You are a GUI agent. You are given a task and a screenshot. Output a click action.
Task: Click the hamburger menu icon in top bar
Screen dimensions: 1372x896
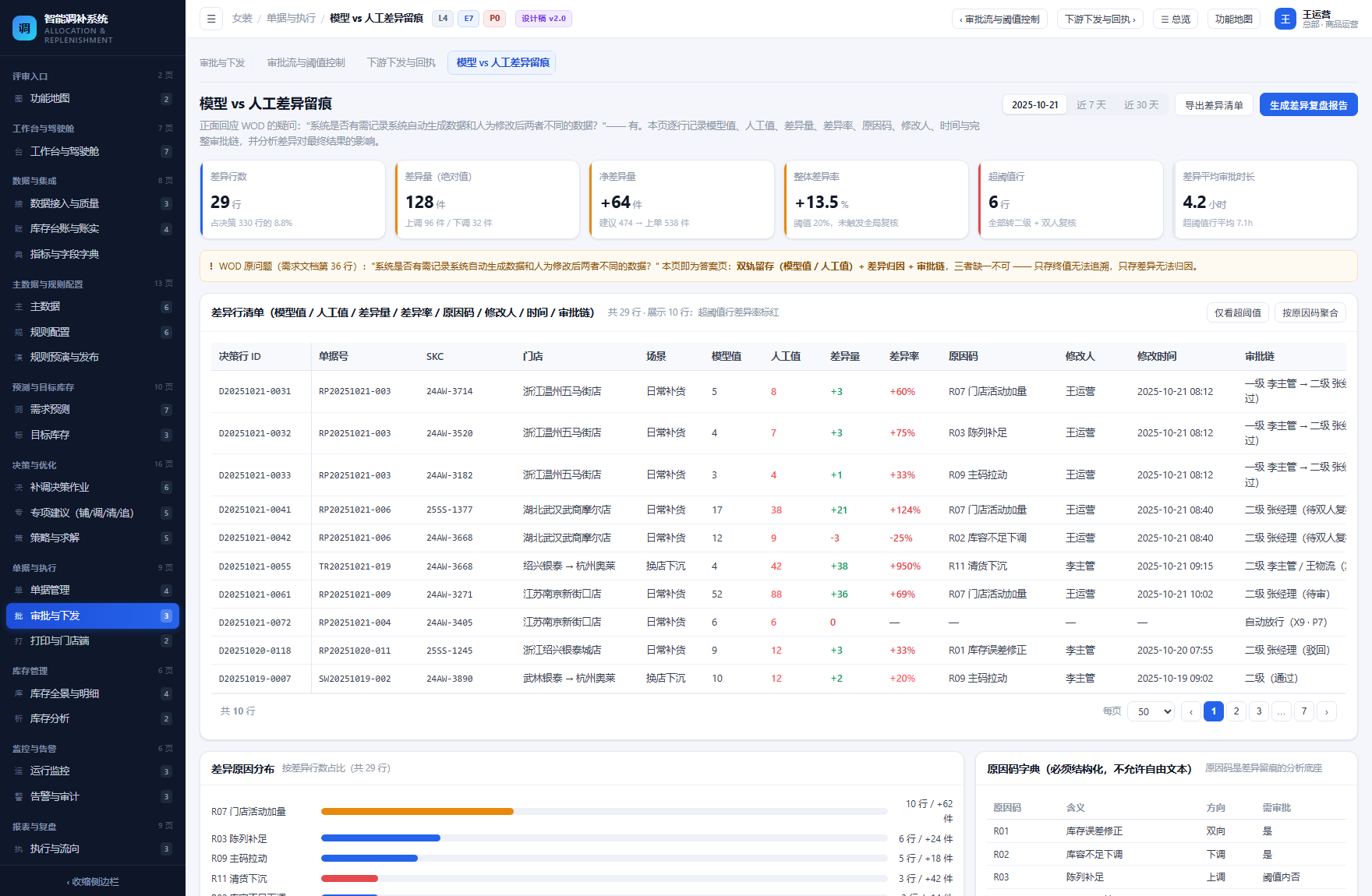[211, 19]
